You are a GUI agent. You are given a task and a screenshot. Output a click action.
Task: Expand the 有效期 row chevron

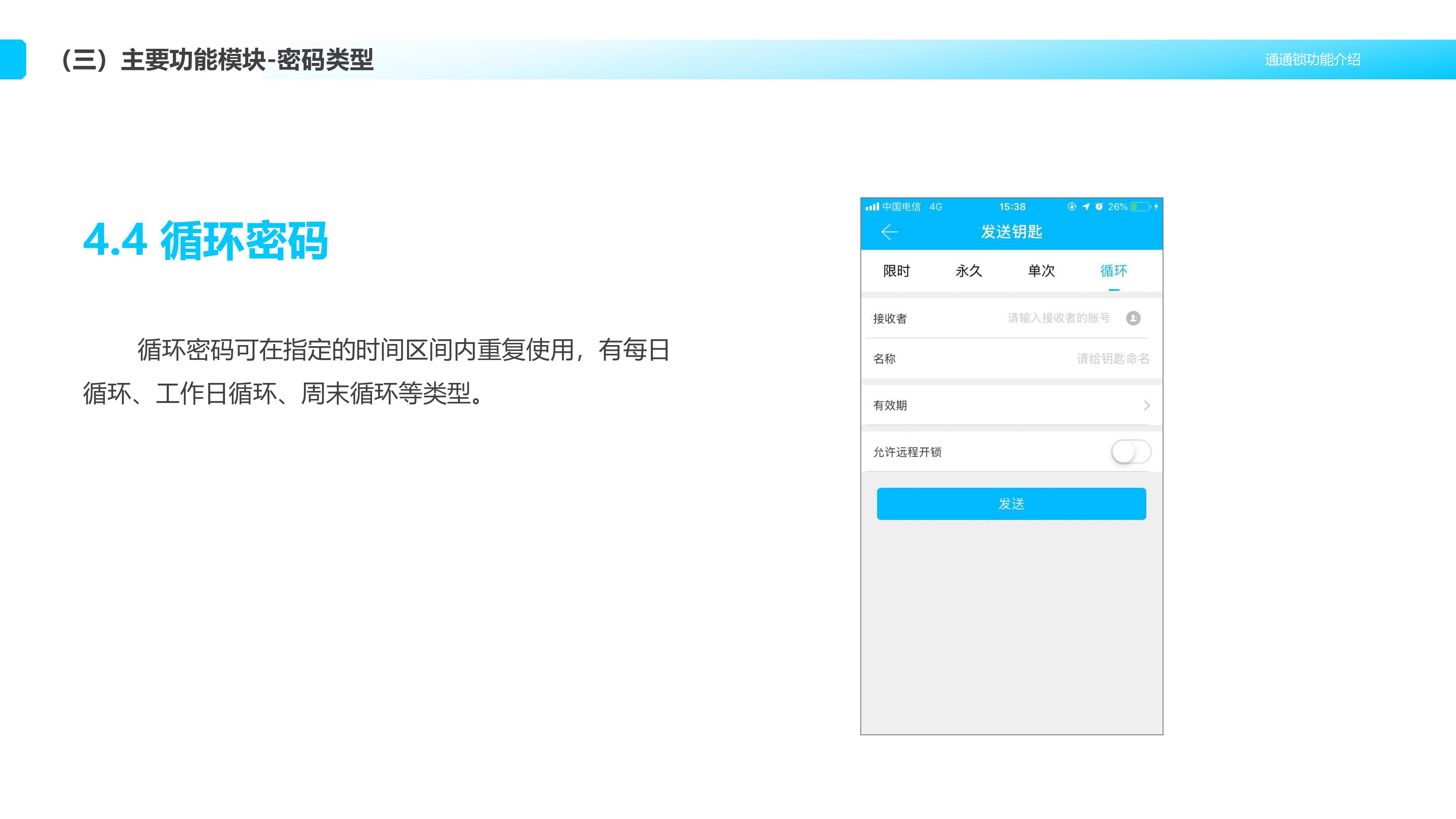coord(1147,405)
